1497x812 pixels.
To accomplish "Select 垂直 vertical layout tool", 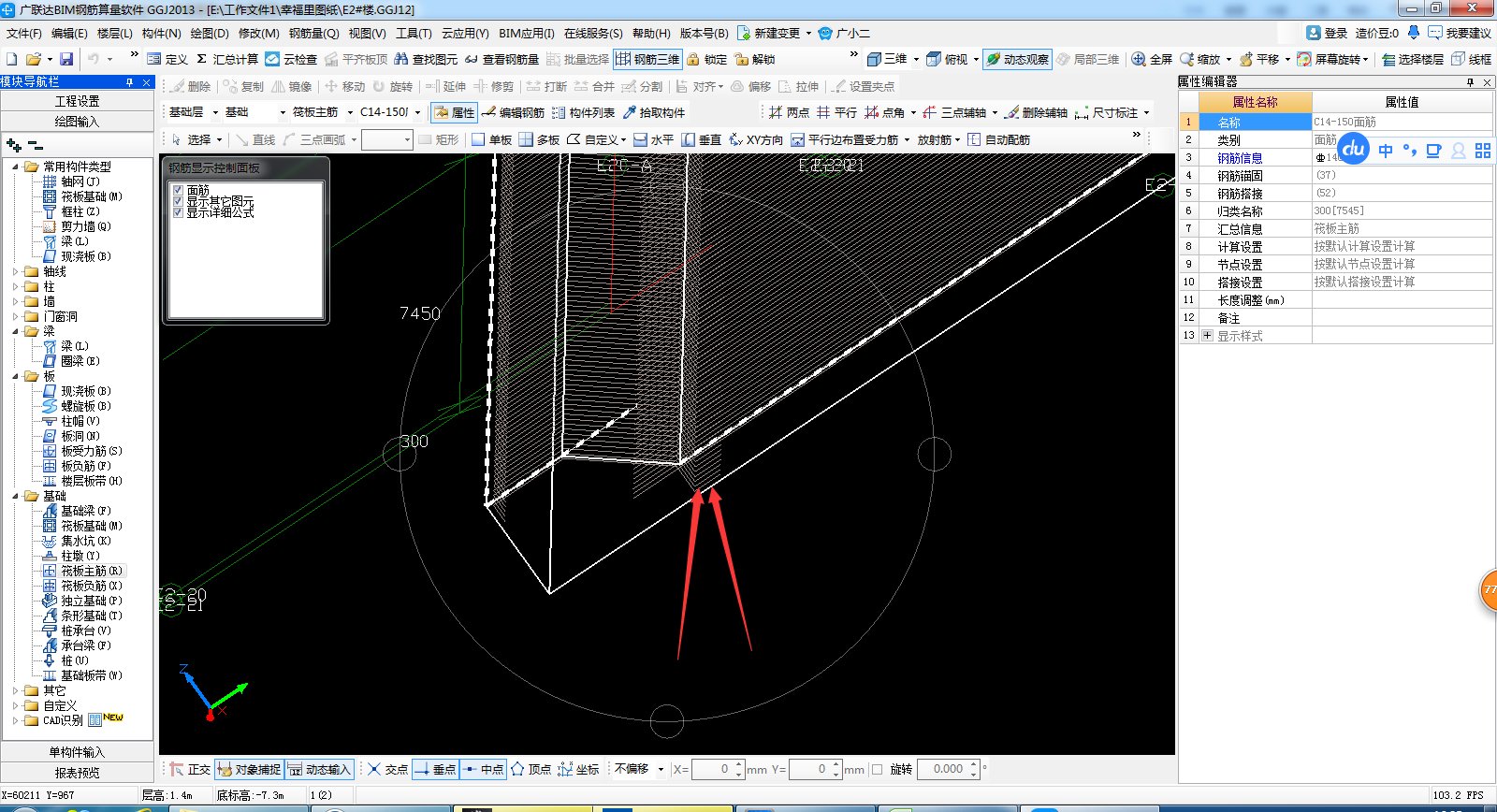I will tap(701, 139).
